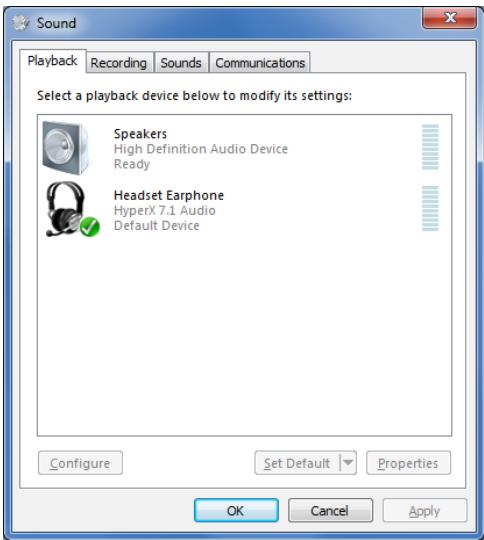
Task: Select the 'Speakers' device name text
Action: click(x=140, y=134)
